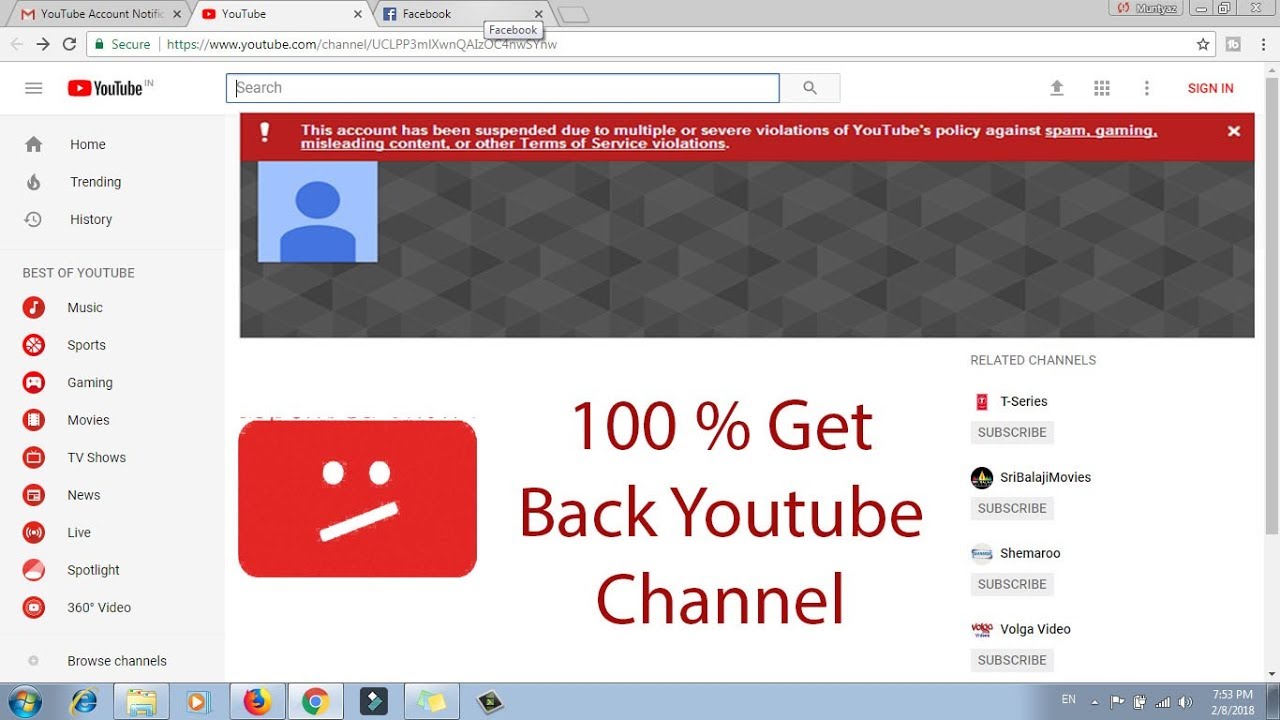Click the volume speaker tray icon
Screen dimensions: 1280x720
(x=1186, y=702)
